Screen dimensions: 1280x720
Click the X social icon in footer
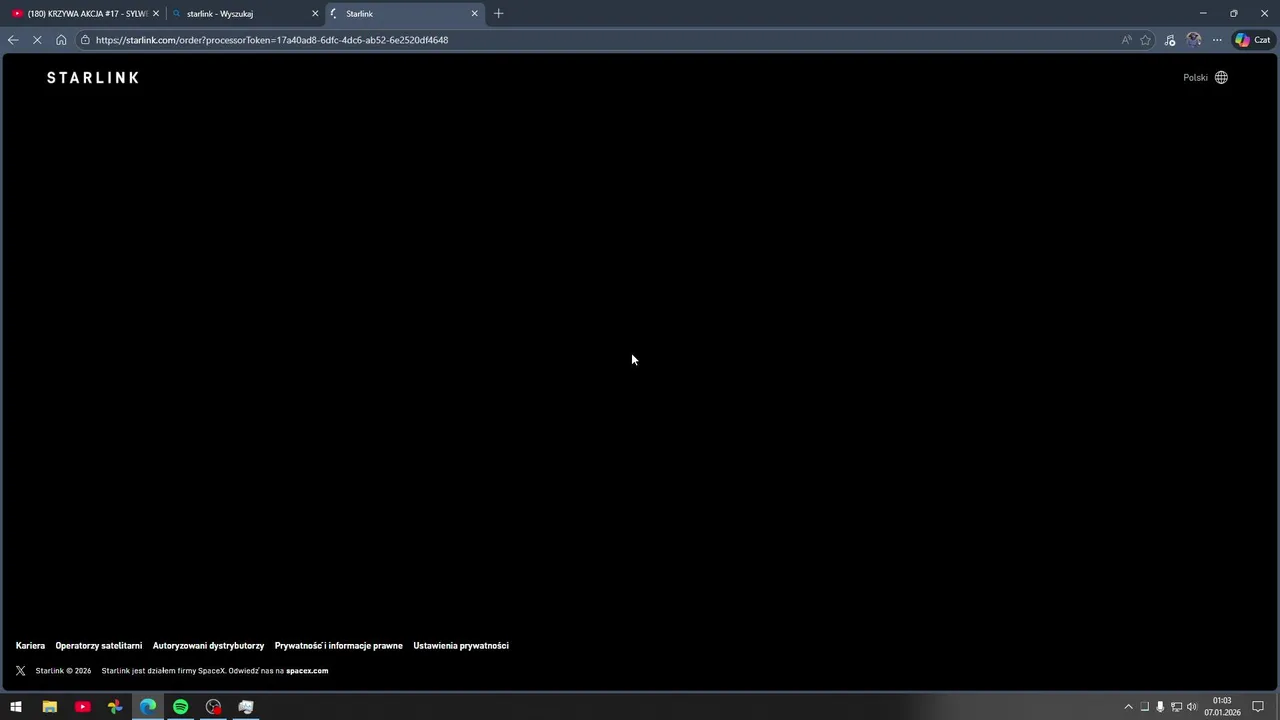[20, 671]
